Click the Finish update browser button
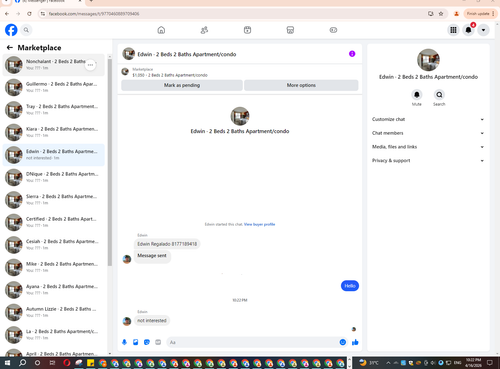500x369 pixels. (x=480, y=14)
